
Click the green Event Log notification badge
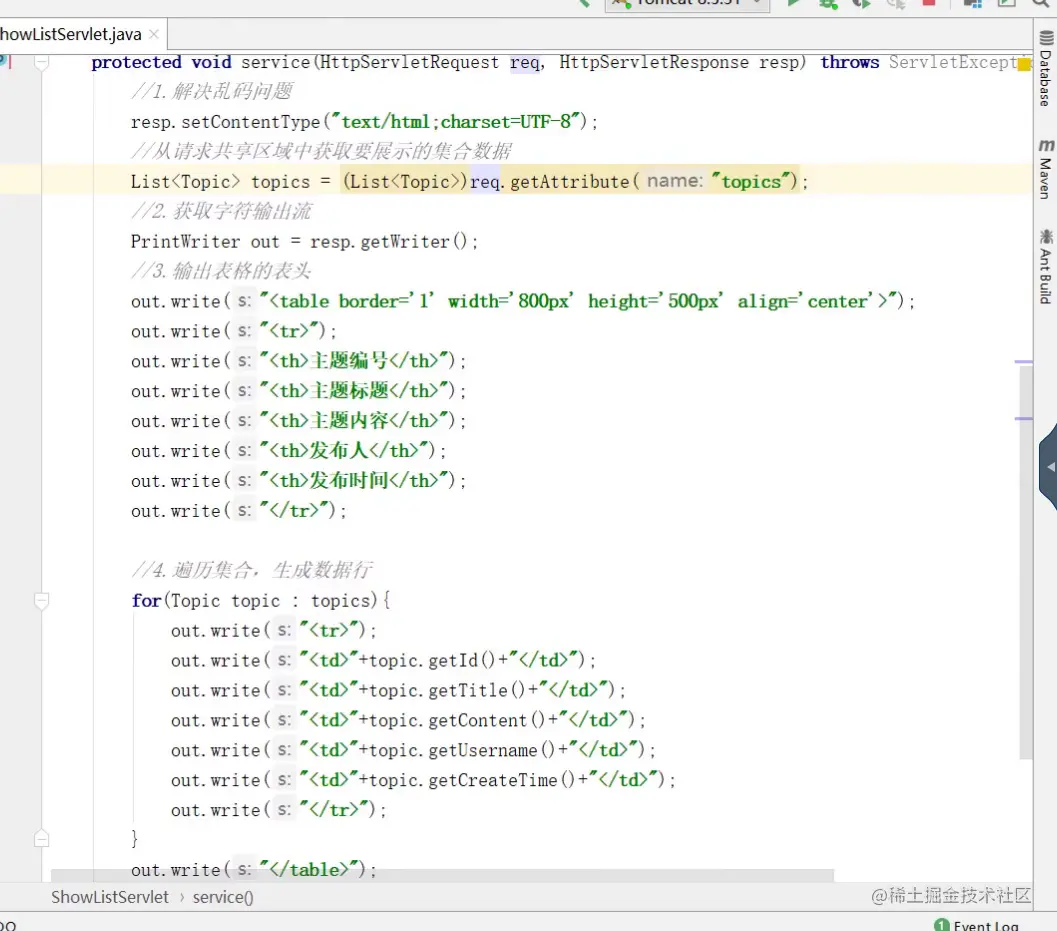942,926
